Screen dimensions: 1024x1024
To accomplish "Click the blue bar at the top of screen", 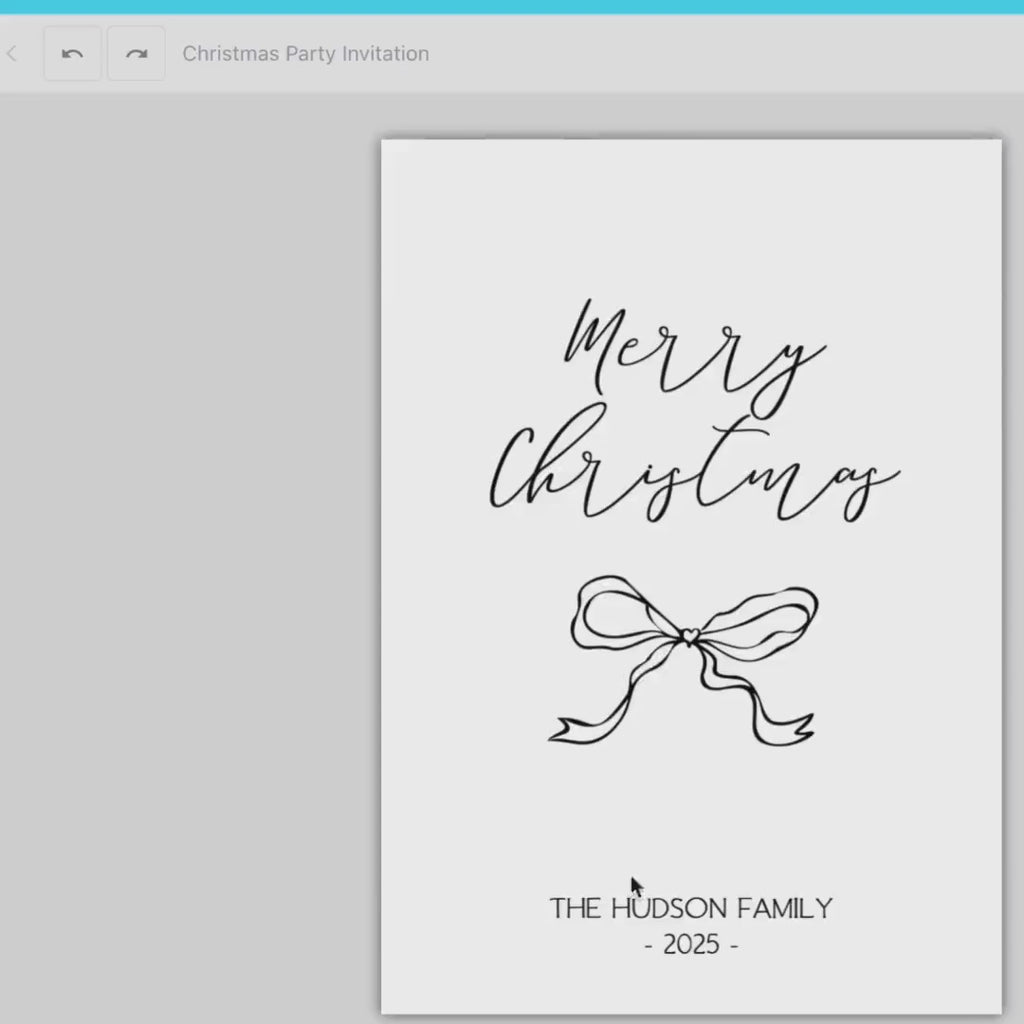I will click(512, 7).
